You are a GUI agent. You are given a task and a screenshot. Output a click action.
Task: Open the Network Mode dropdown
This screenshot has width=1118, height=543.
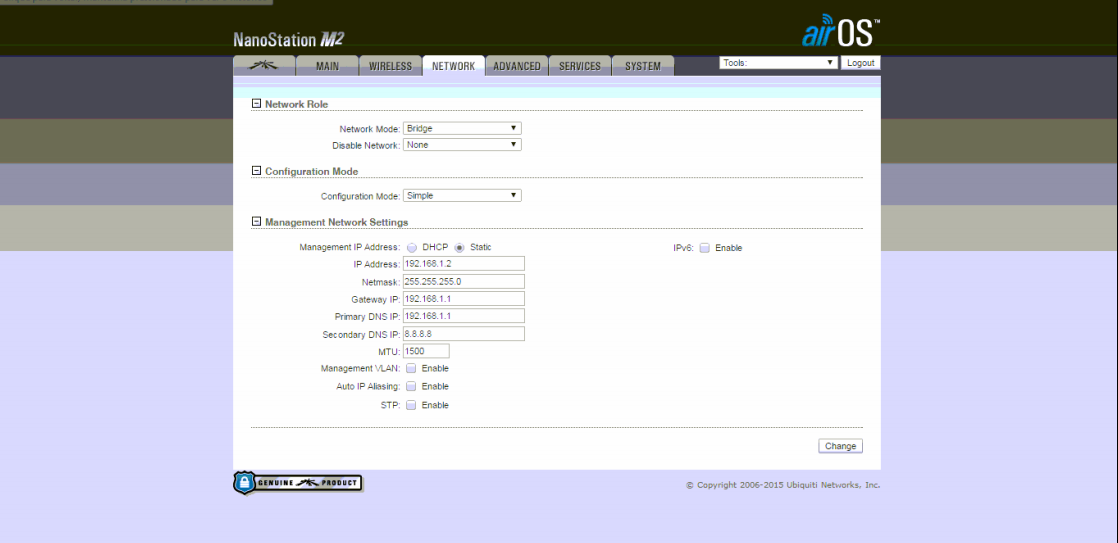pos(462,128)
